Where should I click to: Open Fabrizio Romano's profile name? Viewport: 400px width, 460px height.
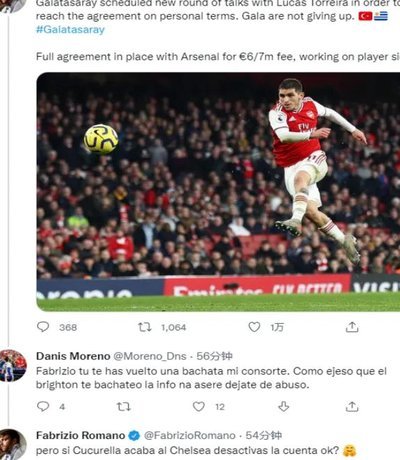tap(80, 435)
